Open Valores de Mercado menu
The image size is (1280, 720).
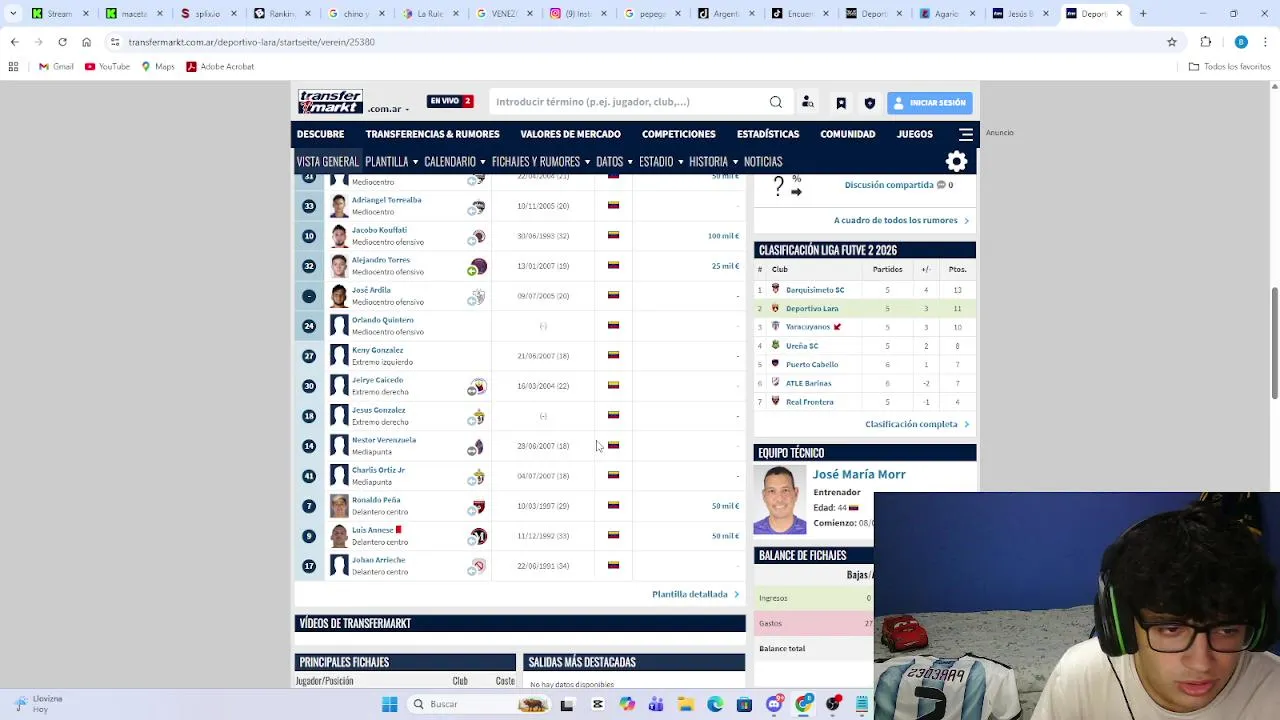(x=570, y=134)
